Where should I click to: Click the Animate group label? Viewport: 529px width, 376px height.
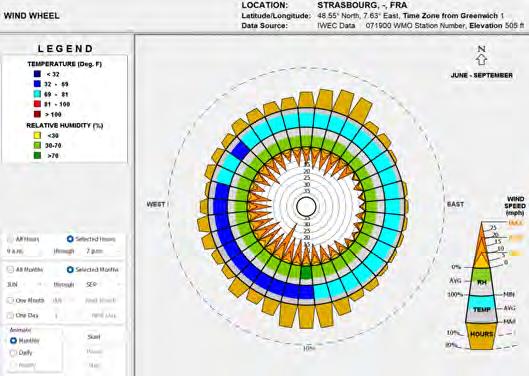tap(20, 330)
